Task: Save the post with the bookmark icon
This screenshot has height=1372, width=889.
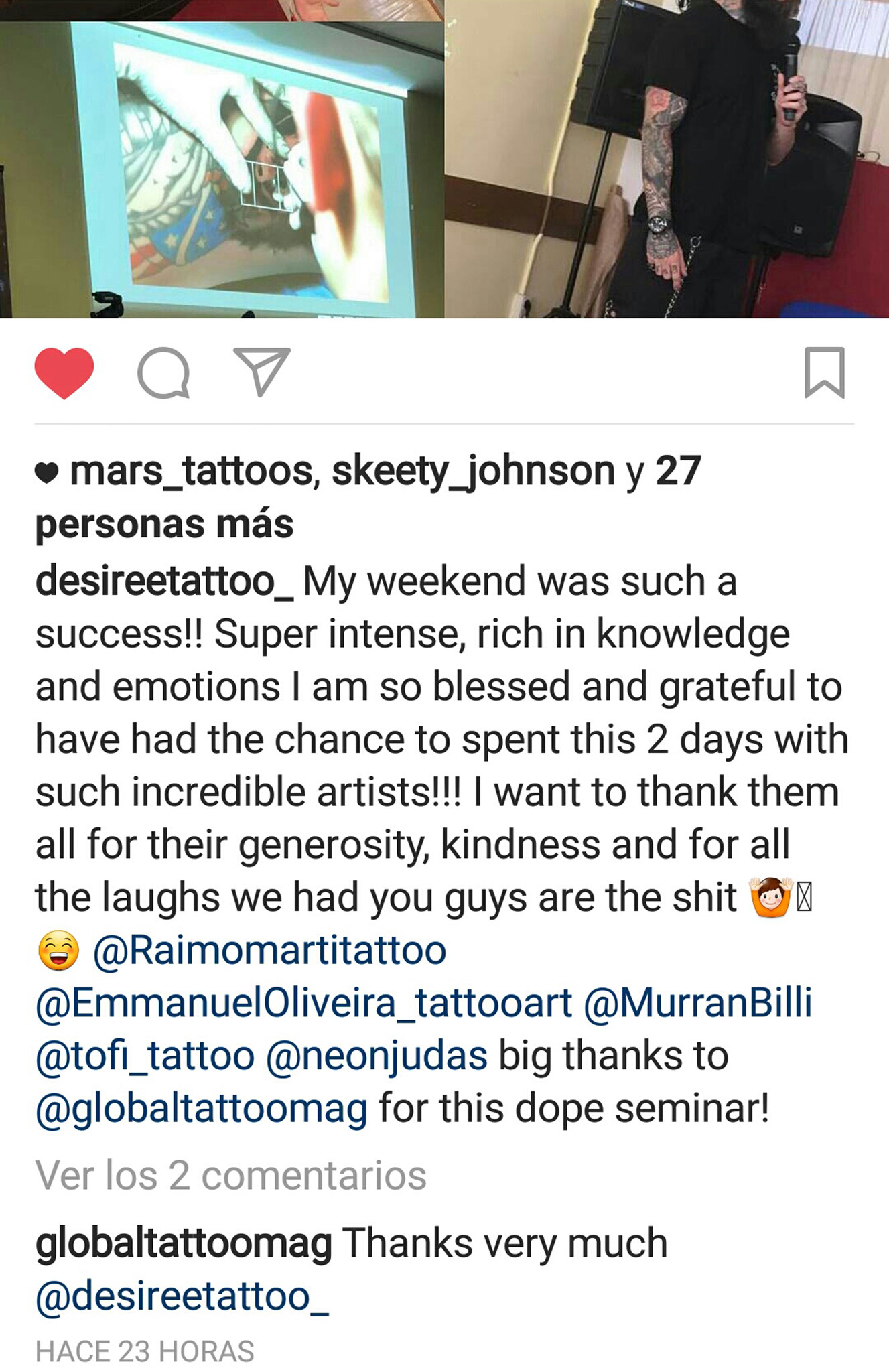Action: [824, 372]
